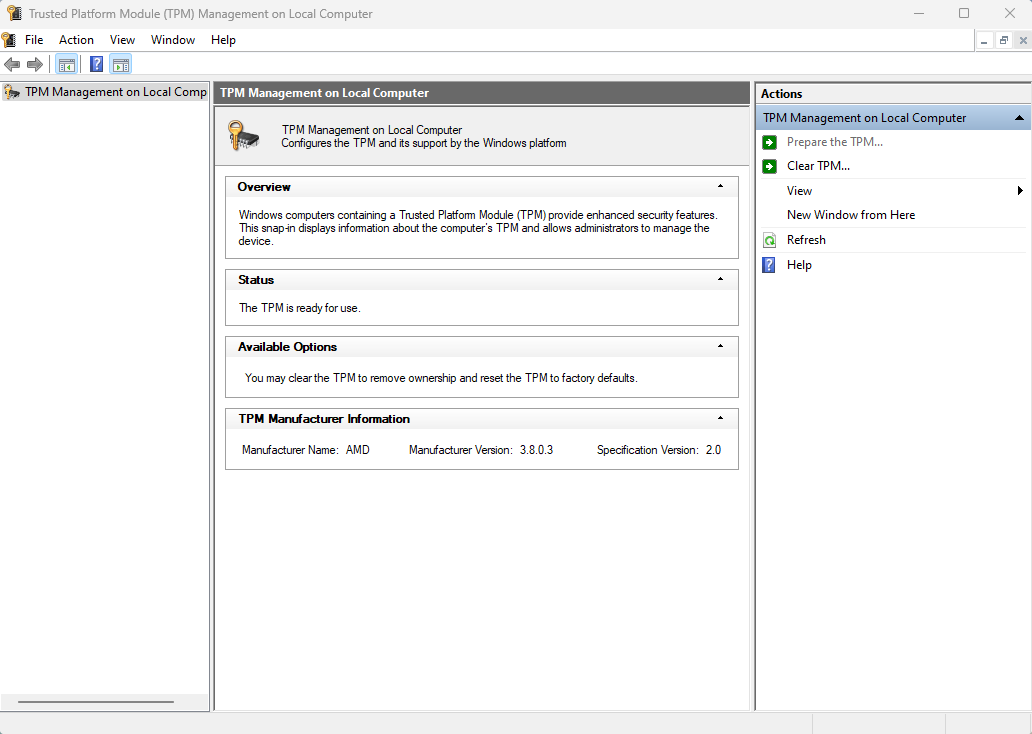Open the Help menu in menu bar
Screen dimensions: 1032x734
(x=223, y=40)
